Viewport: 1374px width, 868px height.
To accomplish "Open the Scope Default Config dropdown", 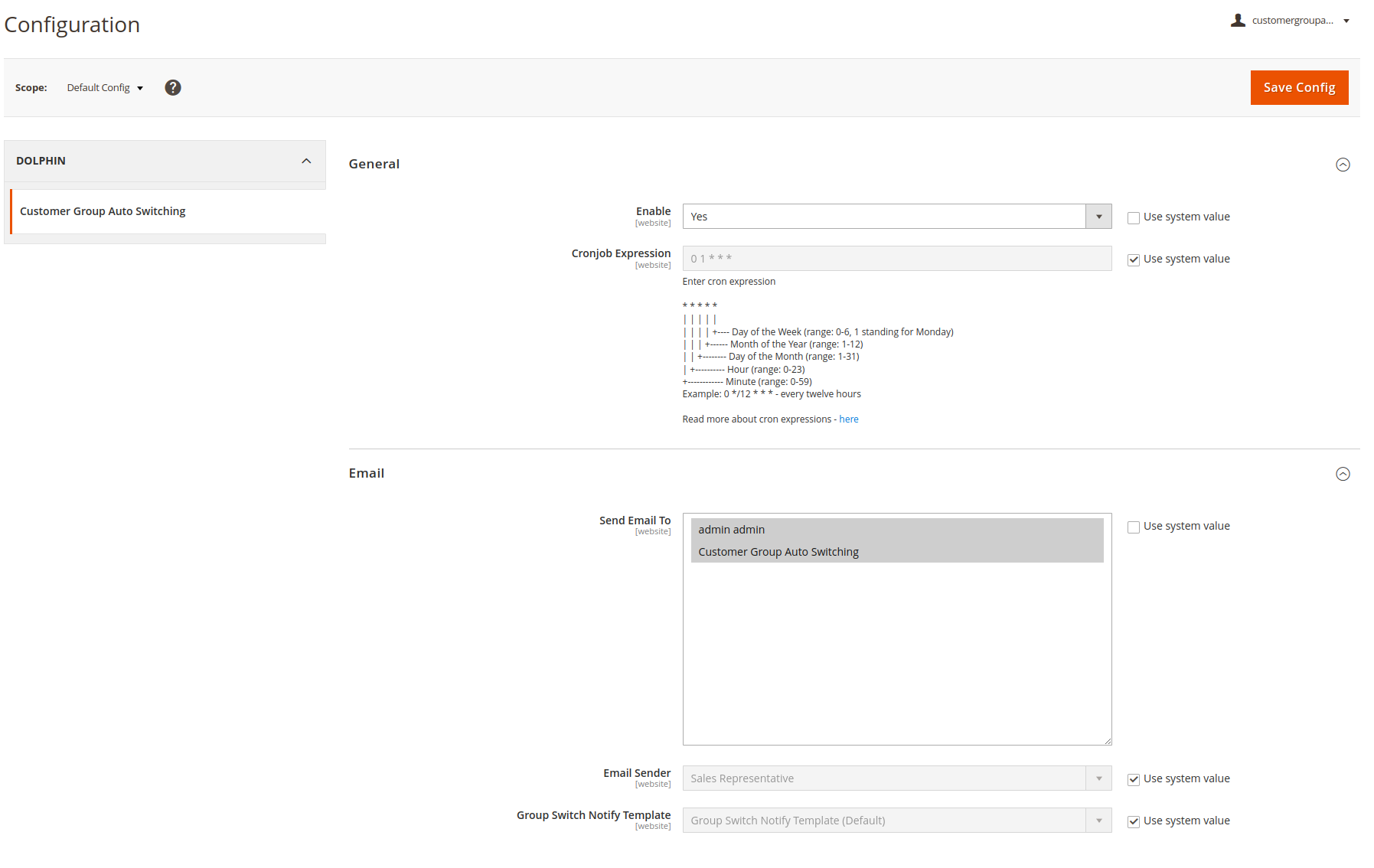I will pos(104,87).
